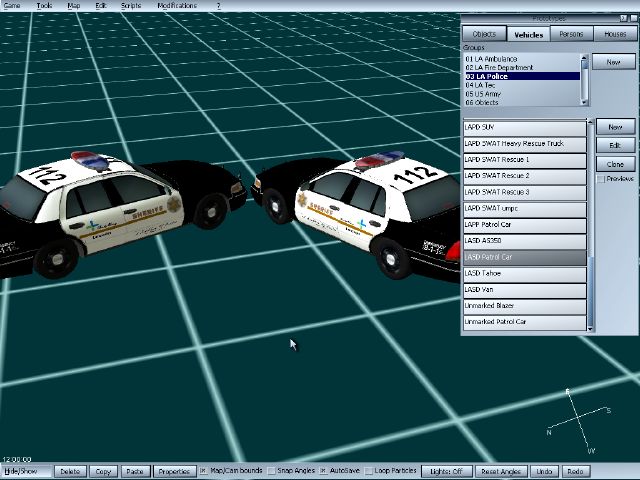Screen dimensions: 640x480
Task: Switch to the Objects tab
Action: tap(484, 34)
